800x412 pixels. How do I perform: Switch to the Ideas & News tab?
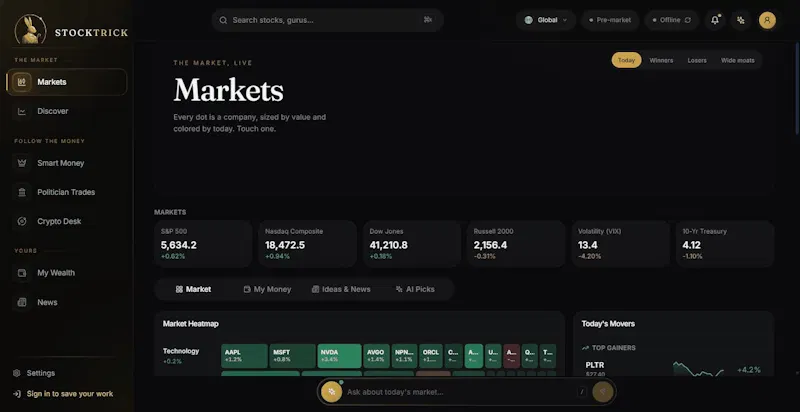coord(341,289)
